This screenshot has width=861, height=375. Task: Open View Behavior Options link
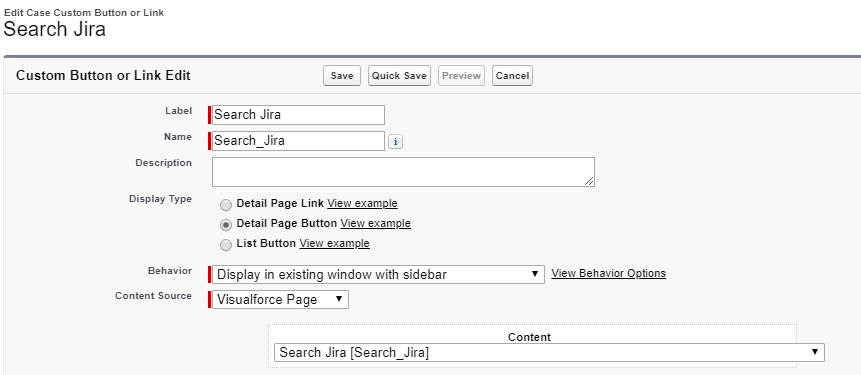608,273
